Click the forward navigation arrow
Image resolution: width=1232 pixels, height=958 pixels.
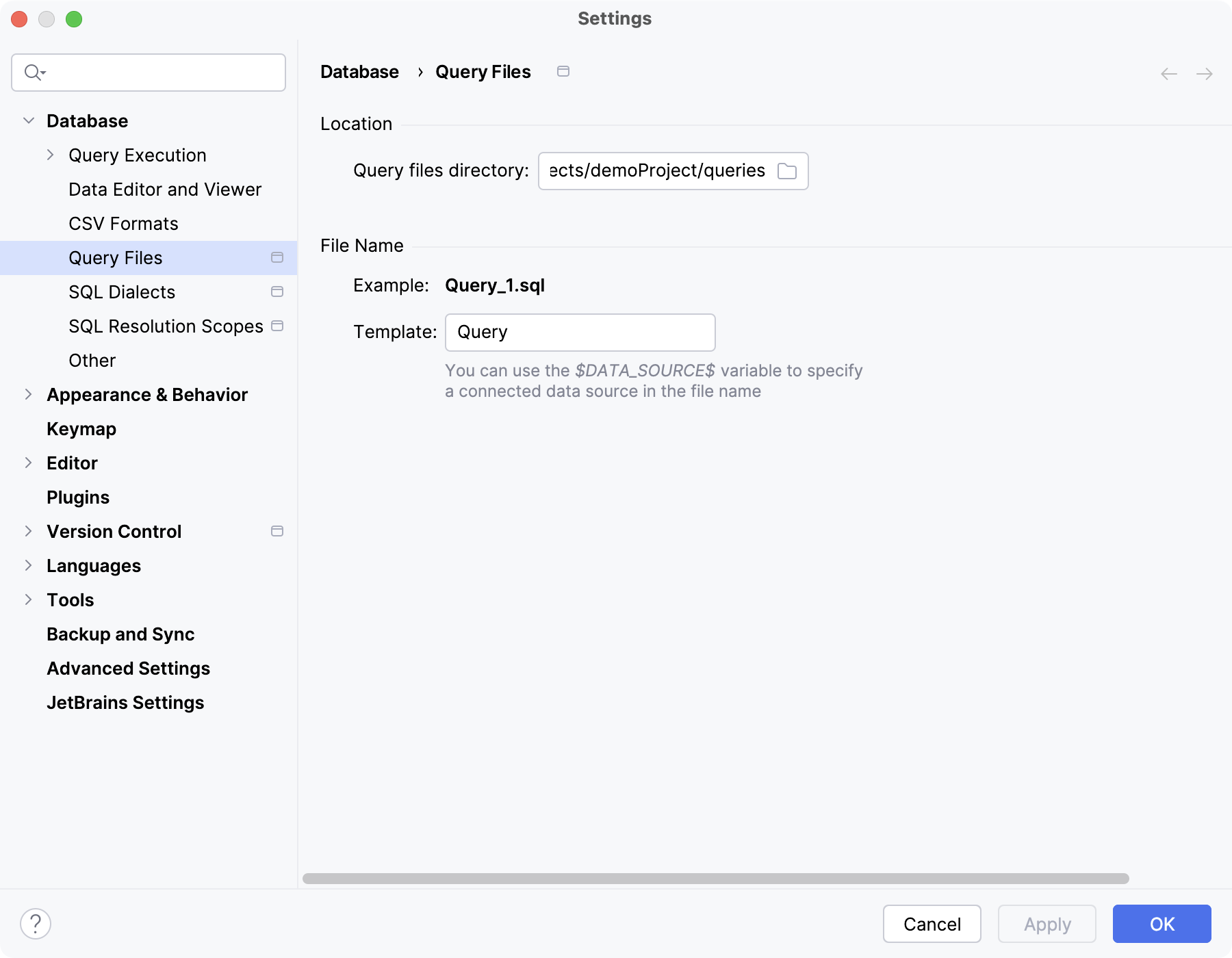click(1205, 74)
